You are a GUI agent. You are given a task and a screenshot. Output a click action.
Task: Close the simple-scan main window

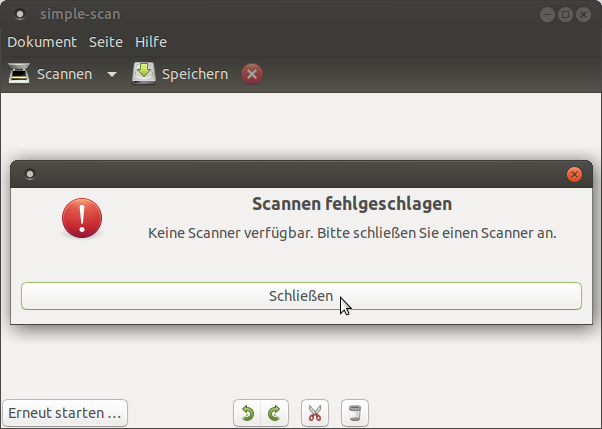pos(583,15)
